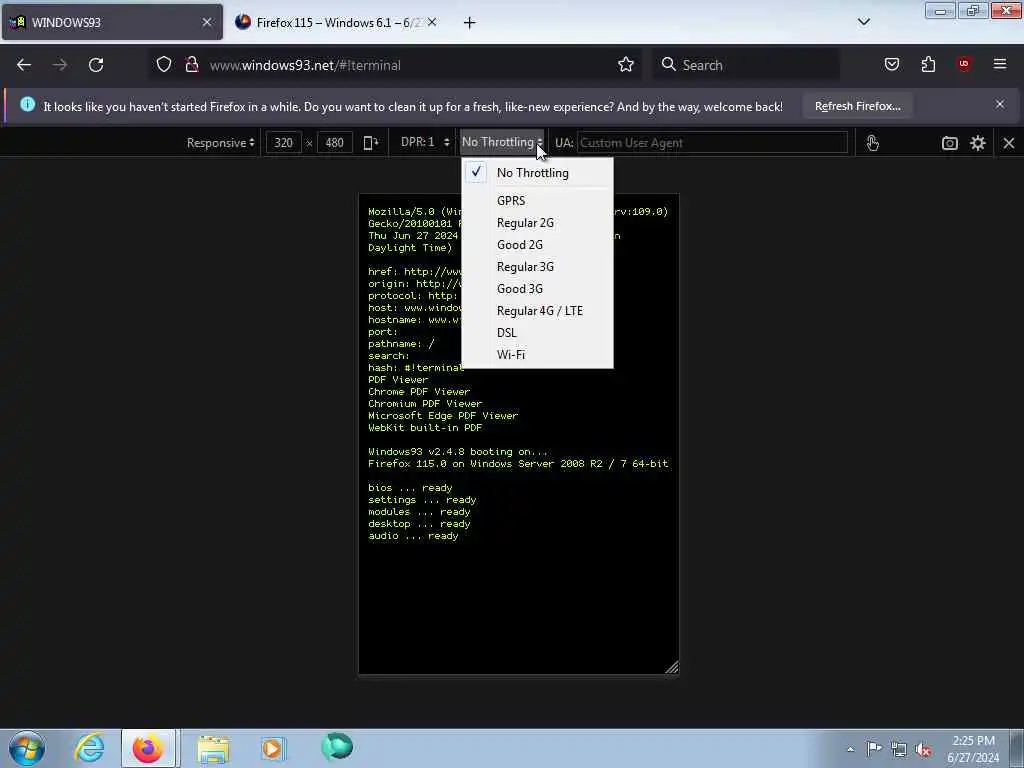The height and width of the screenshot is (768, 1024).
Task: Click the URL address bar
Action: point(394,65)
